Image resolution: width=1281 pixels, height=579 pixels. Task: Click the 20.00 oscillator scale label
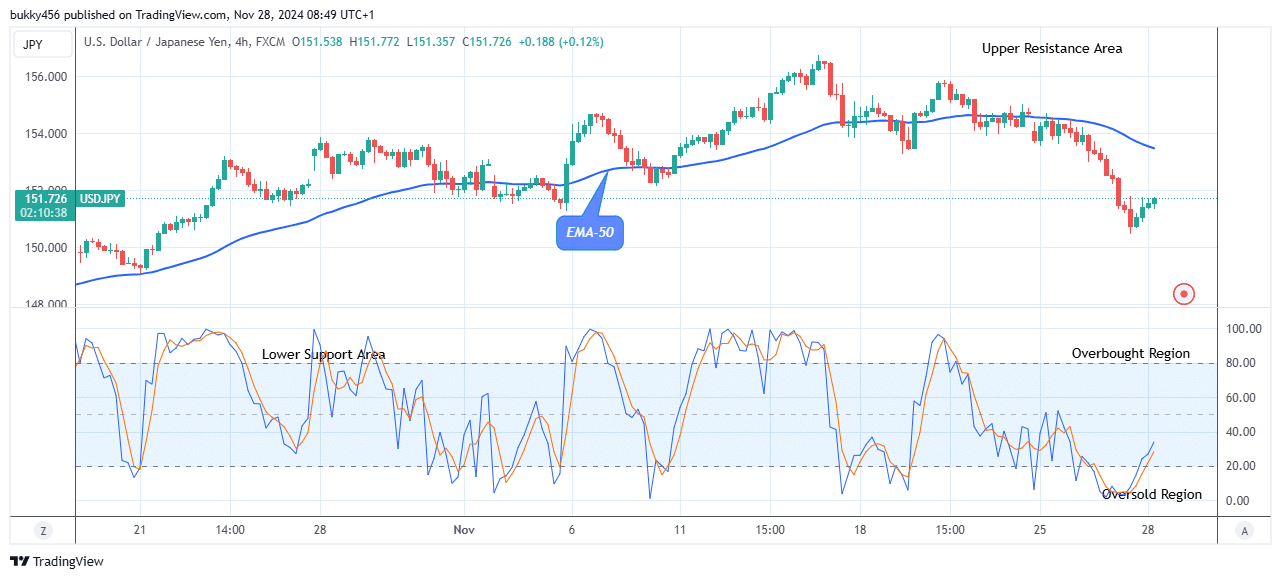click(1243, 466)
